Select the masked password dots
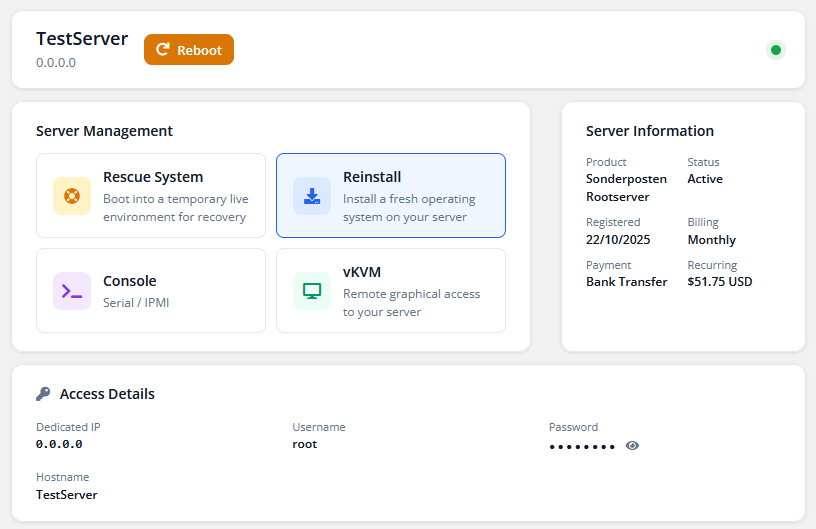 582,447
